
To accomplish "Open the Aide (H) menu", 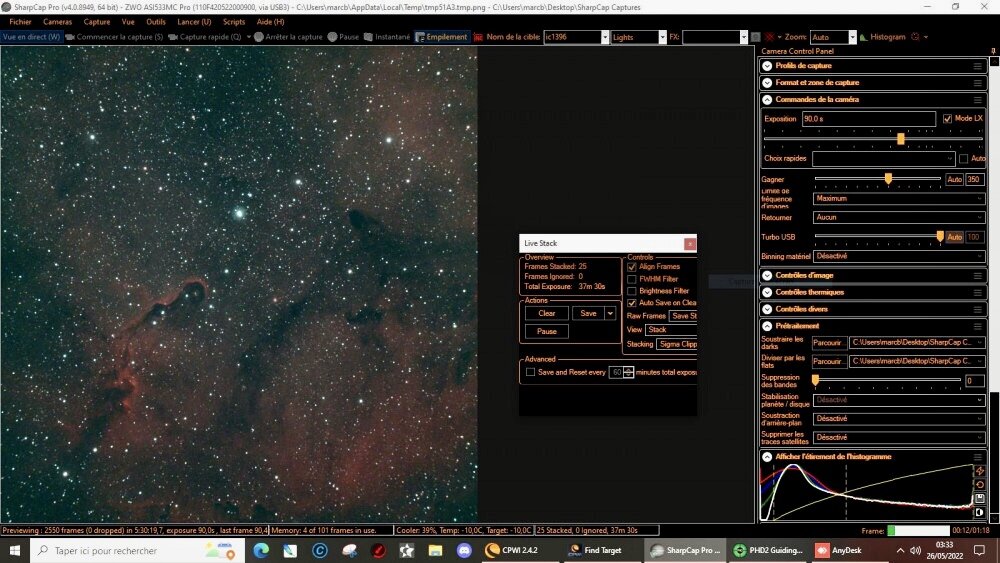I will tap(270, 22).
